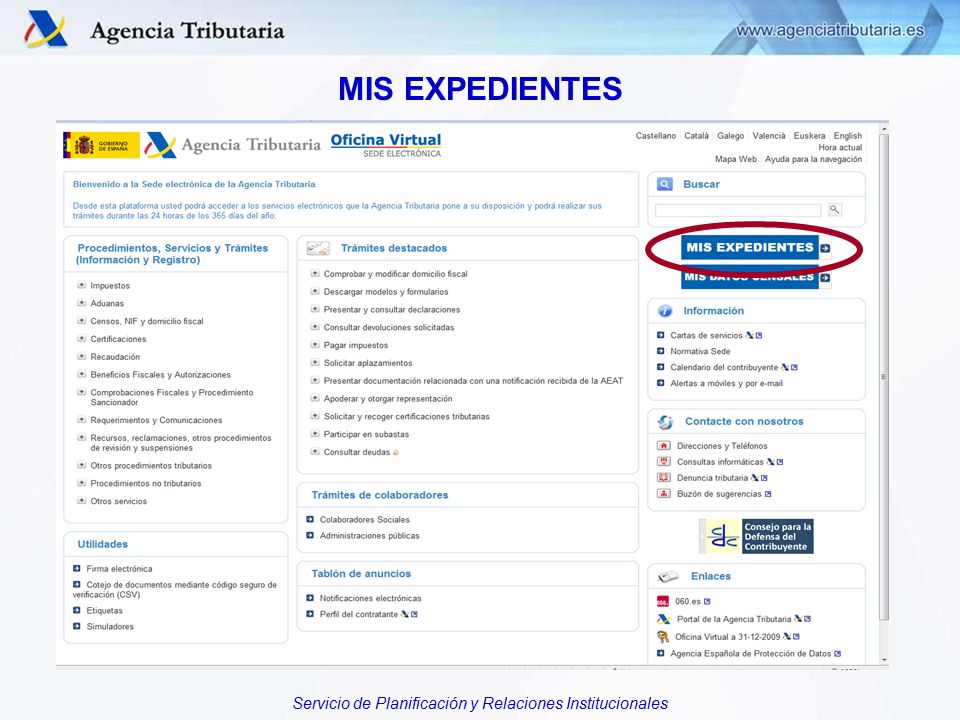Click the Buzón de sugerencias icon
This screenshot has height=720, width=960.
point(664,493)
